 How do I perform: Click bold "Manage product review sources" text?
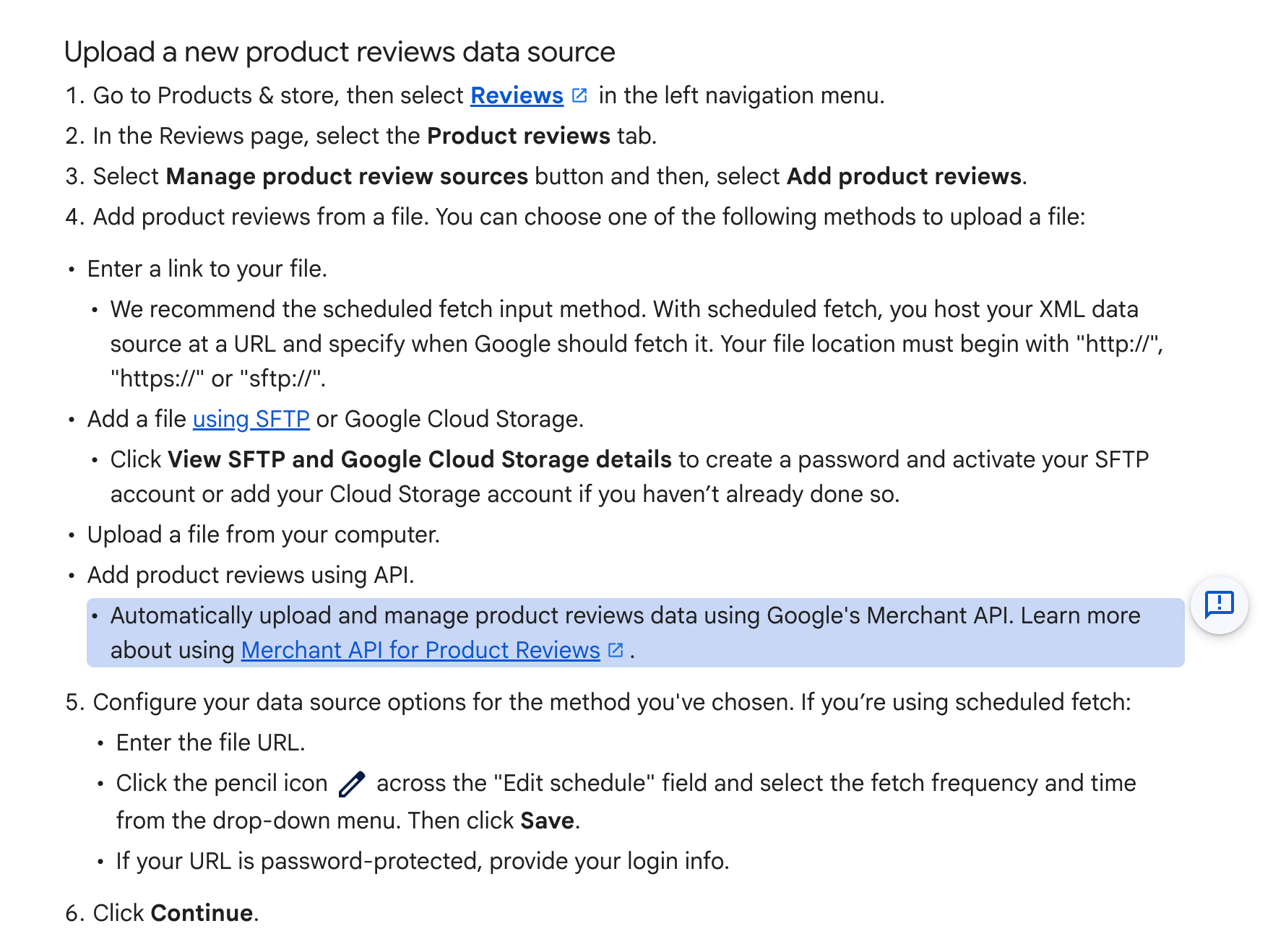tap(347, 176)
